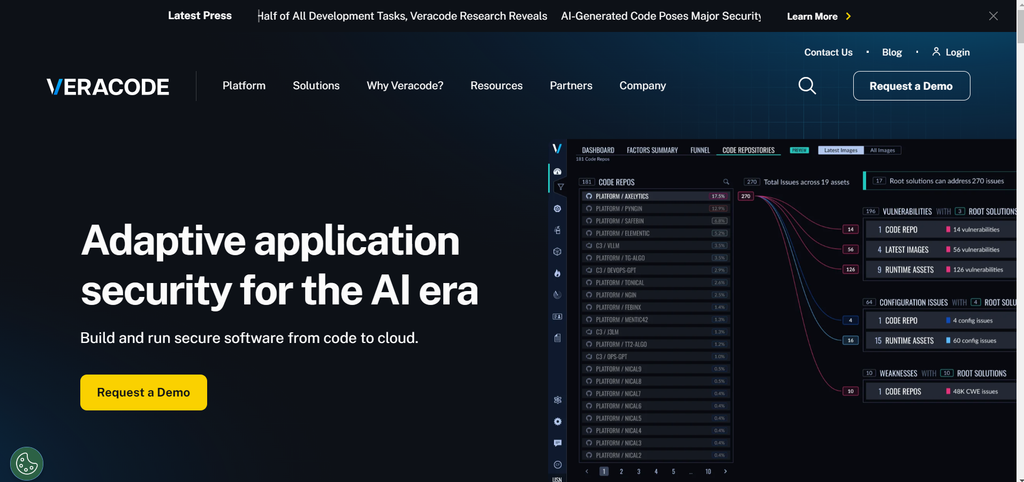Dismiss the Latest Press banner

coord(993,16)
